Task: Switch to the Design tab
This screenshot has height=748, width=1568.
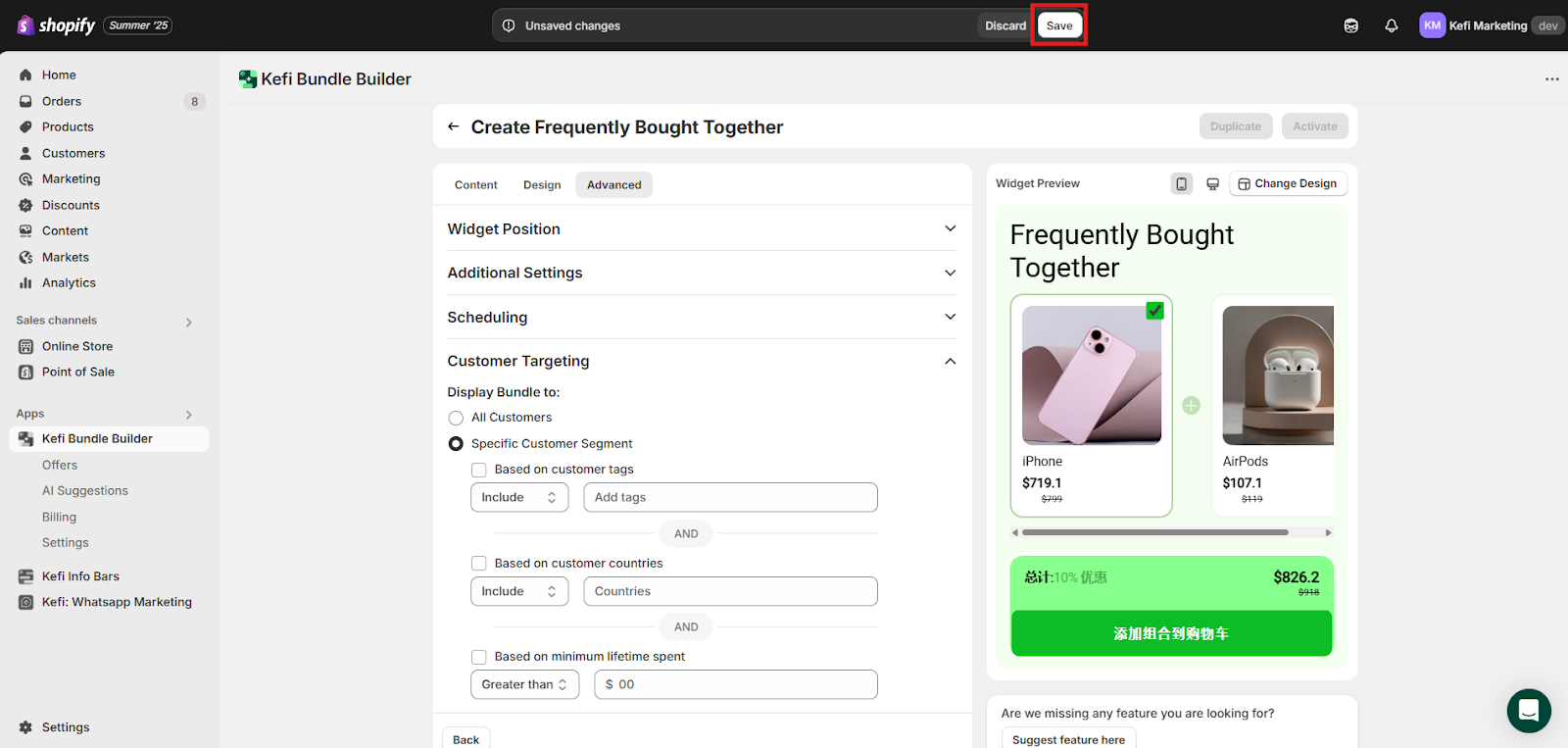Action: point(542,184)
